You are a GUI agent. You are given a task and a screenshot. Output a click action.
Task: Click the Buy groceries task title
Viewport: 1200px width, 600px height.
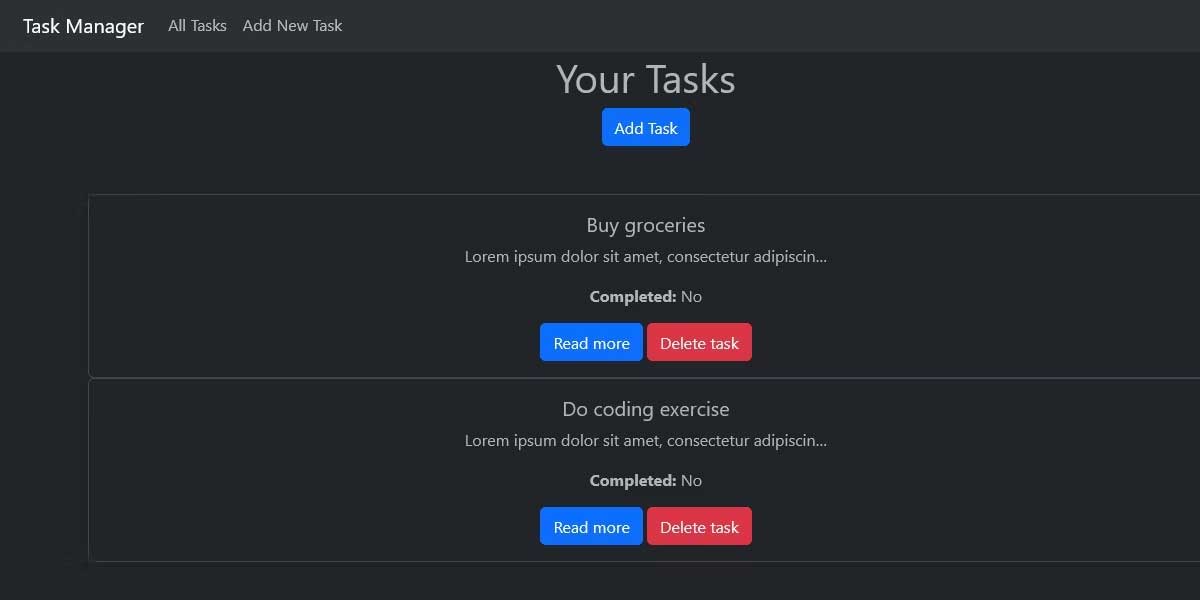[x=645, y=225]
